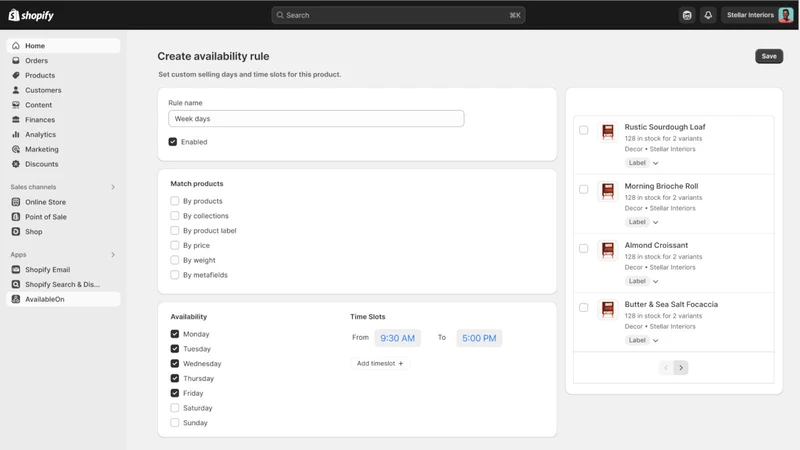
Task: Click the Home icon in sidebar
Action: pyautogui.click(x=16, y=45)
